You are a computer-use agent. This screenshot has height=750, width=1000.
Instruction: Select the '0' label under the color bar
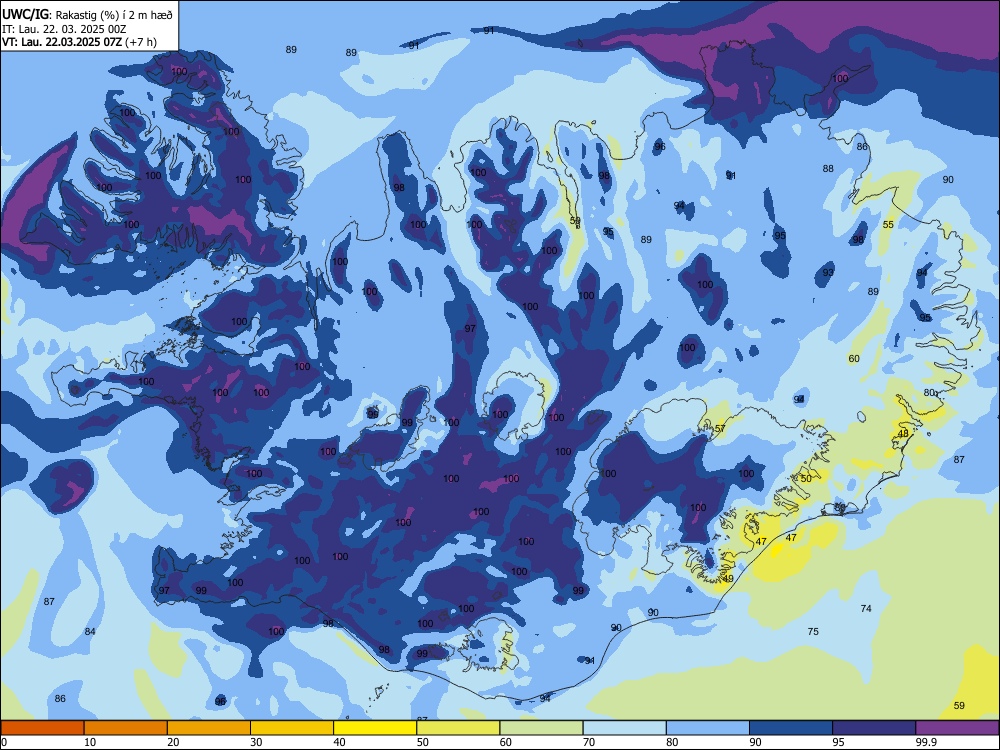(x=4, y=742)
